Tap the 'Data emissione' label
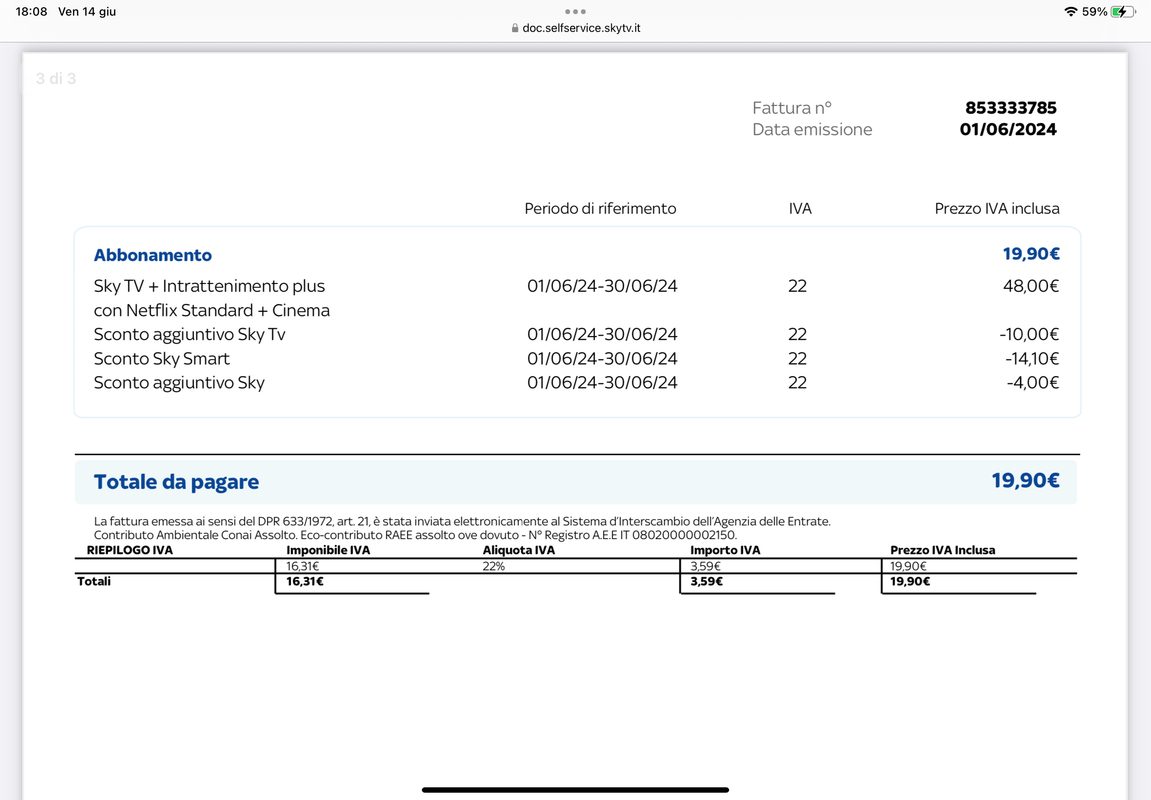1151x800 pixels. tap(813, 129)
